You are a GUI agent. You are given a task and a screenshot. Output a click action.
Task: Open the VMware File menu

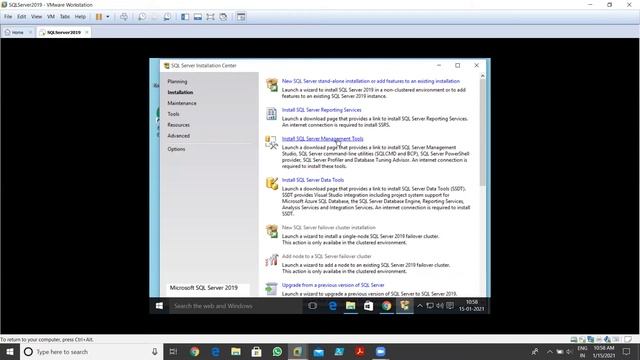(8, 17)
